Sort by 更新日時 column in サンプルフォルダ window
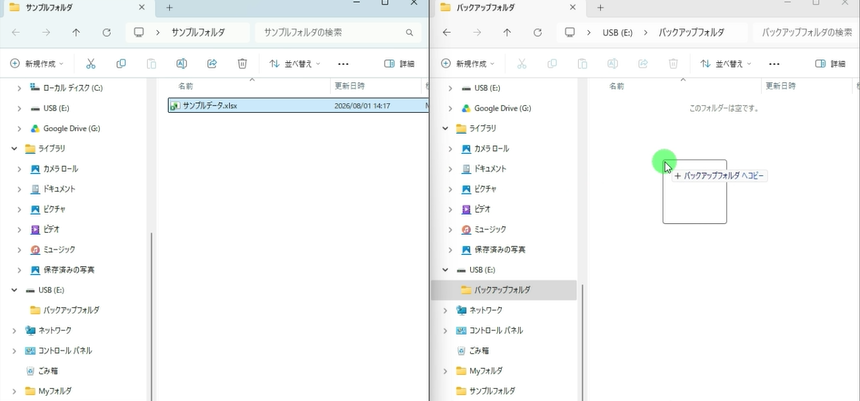The height and width of the screenshot is (401, 860). (350, 86)
